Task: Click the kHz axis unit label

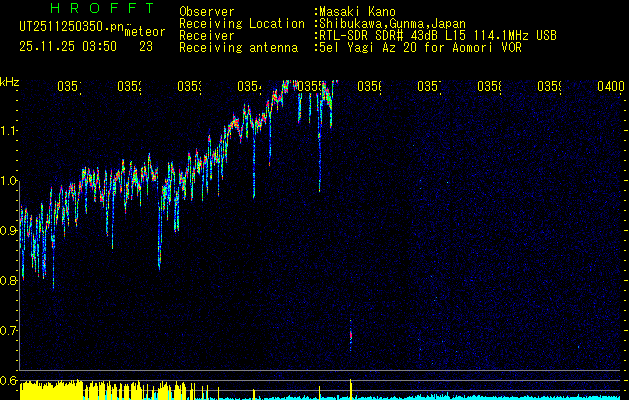Action: 9,83
